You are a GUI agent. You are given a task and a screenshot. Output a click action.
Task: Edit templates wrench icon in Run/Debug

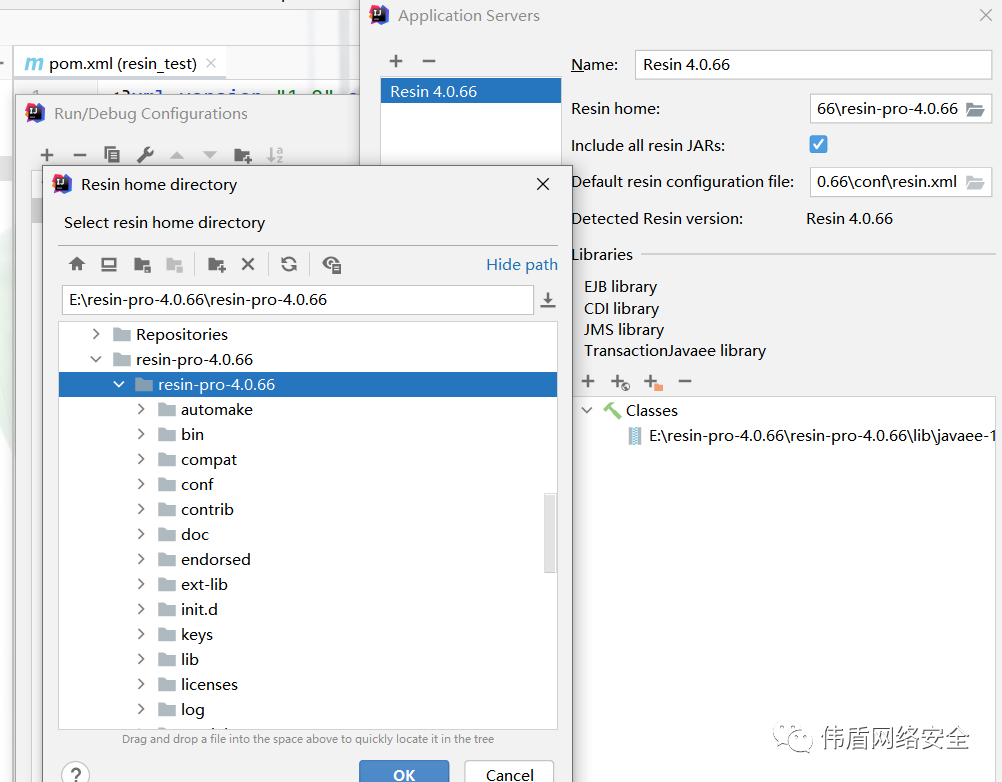point(145,155)
